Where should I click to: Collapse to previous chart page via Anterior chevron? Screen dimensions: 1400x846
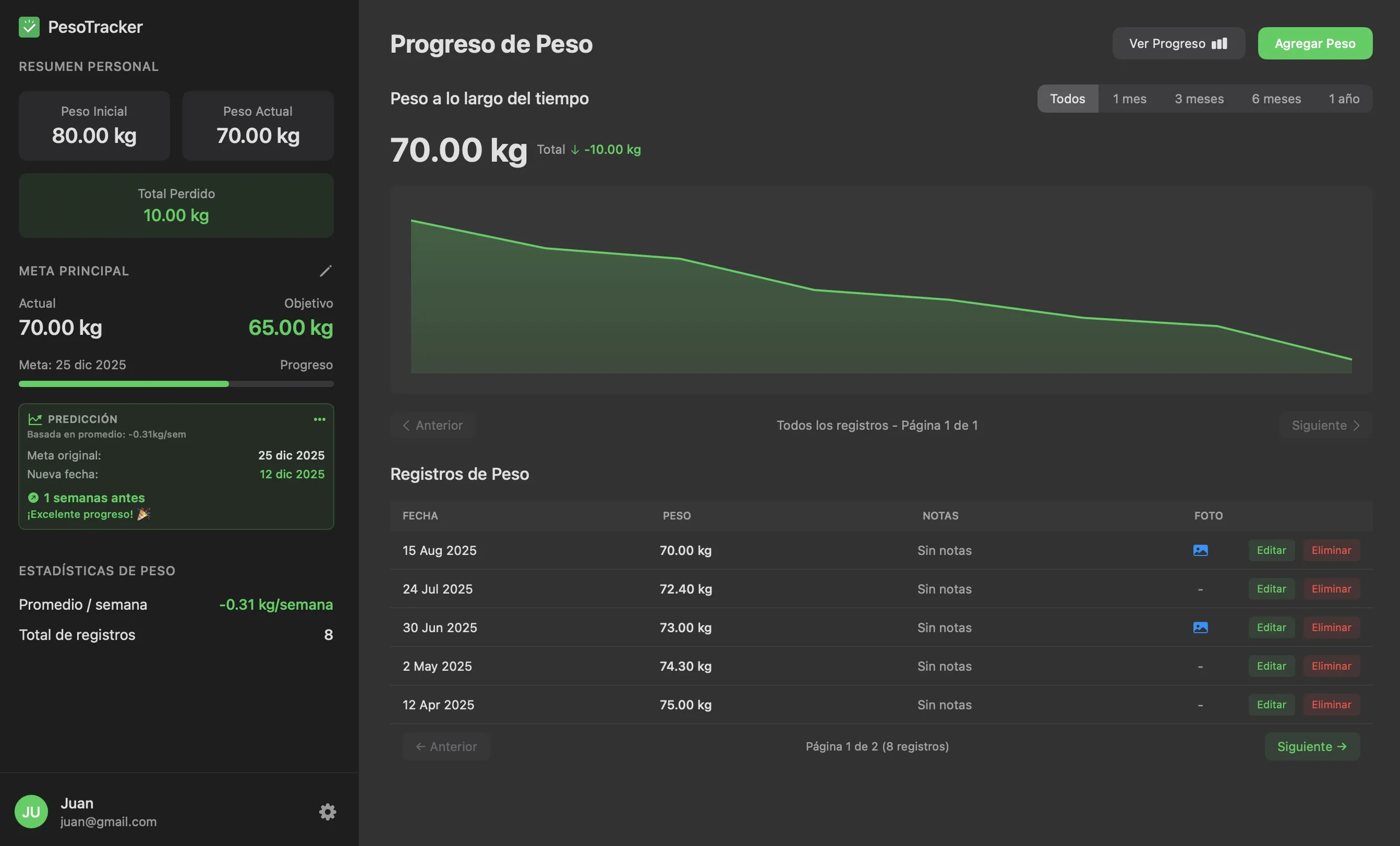tap(406, 425)
